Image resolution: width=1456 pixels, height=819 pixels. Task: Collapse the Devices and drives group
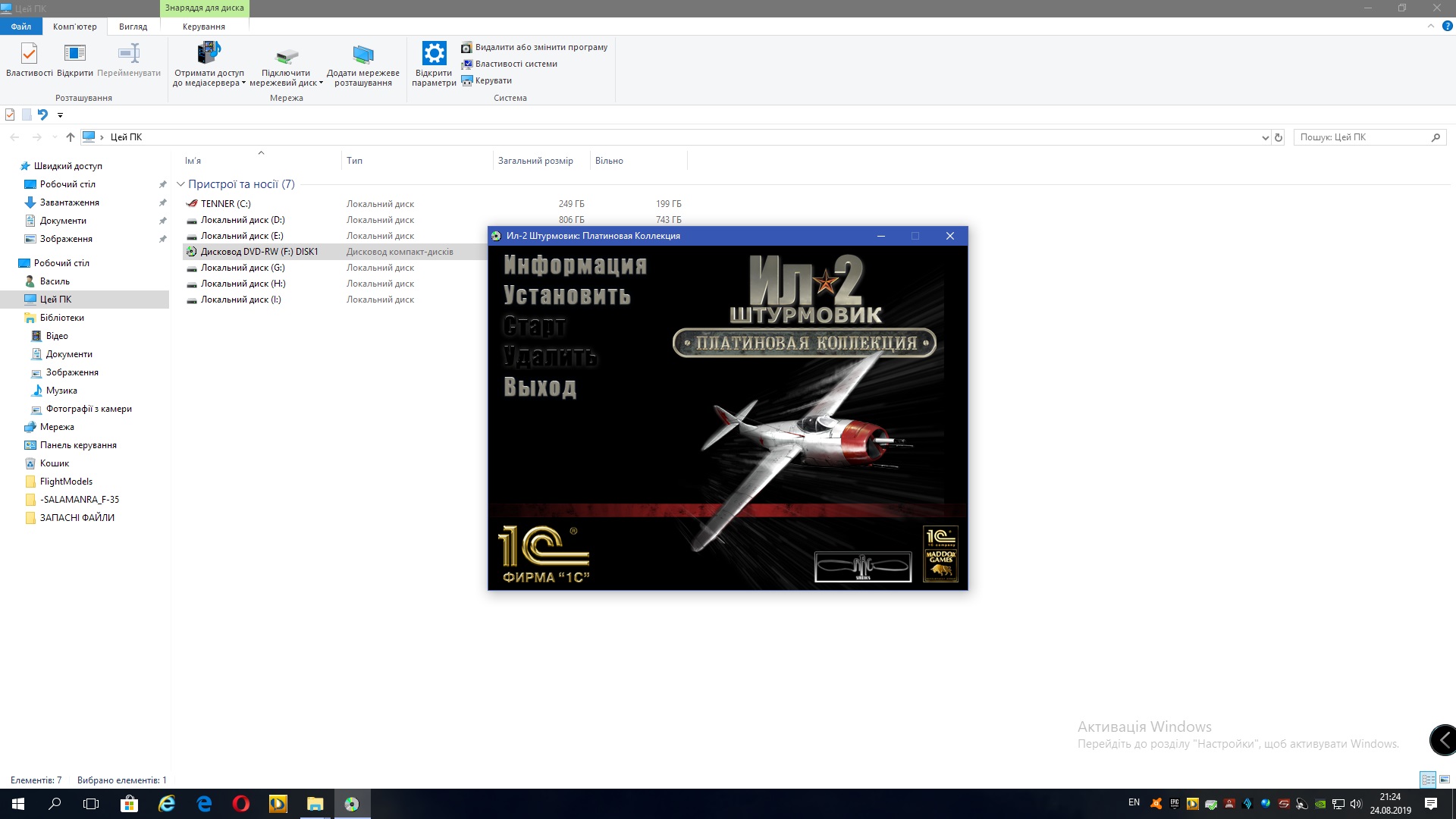[x=180, y=184]
